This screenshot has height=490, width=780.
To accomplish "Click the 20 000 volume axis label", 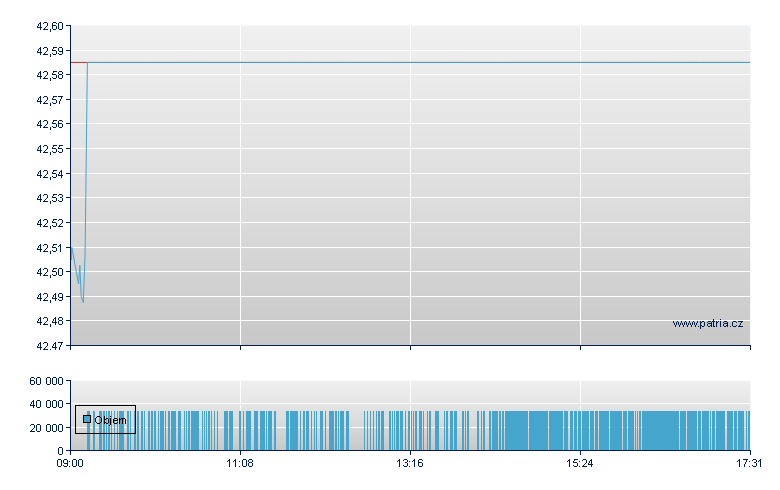I will 46,428.
